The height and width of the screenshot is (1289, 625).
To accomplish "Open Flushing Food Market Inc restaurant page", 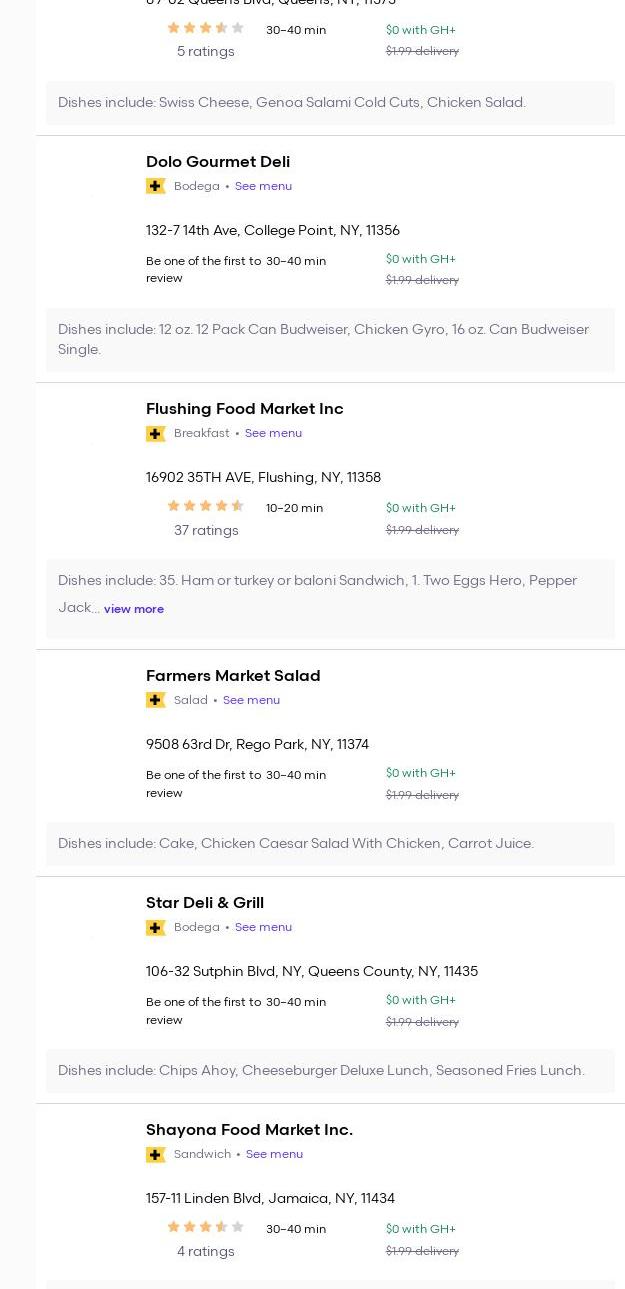I will tap(244, 409).
